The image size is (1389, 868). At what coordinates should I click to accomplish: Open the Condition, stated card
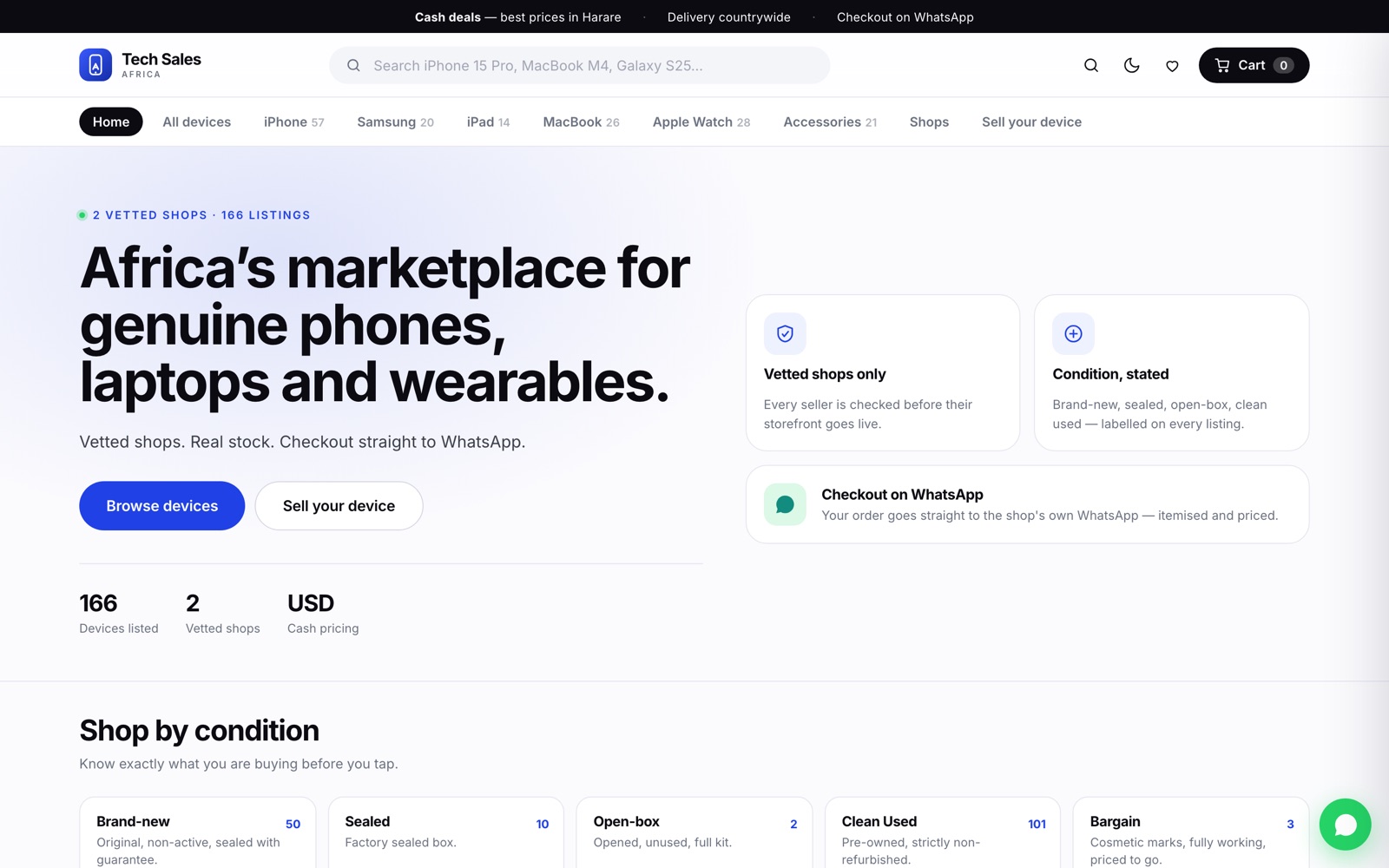[1171, 372]
